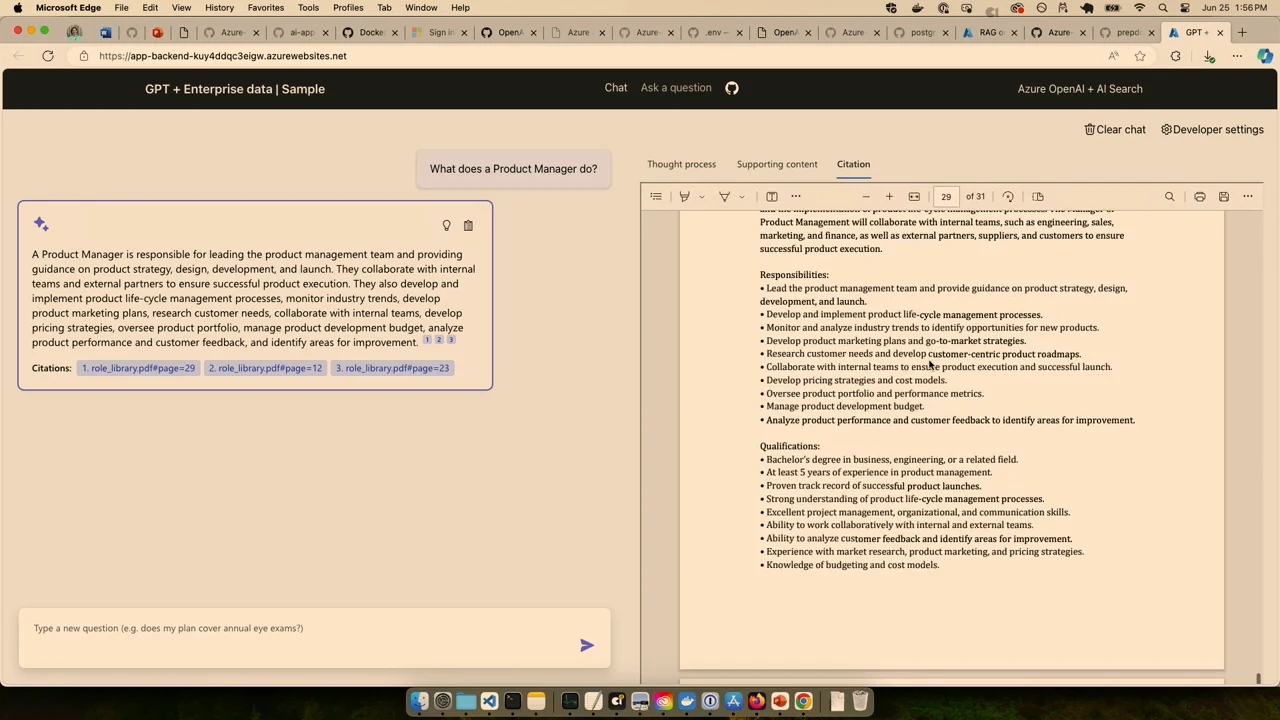This screenshot has height=720, width=1280.
Task: Open the History menu in menu bar
Action: point(219,8)
